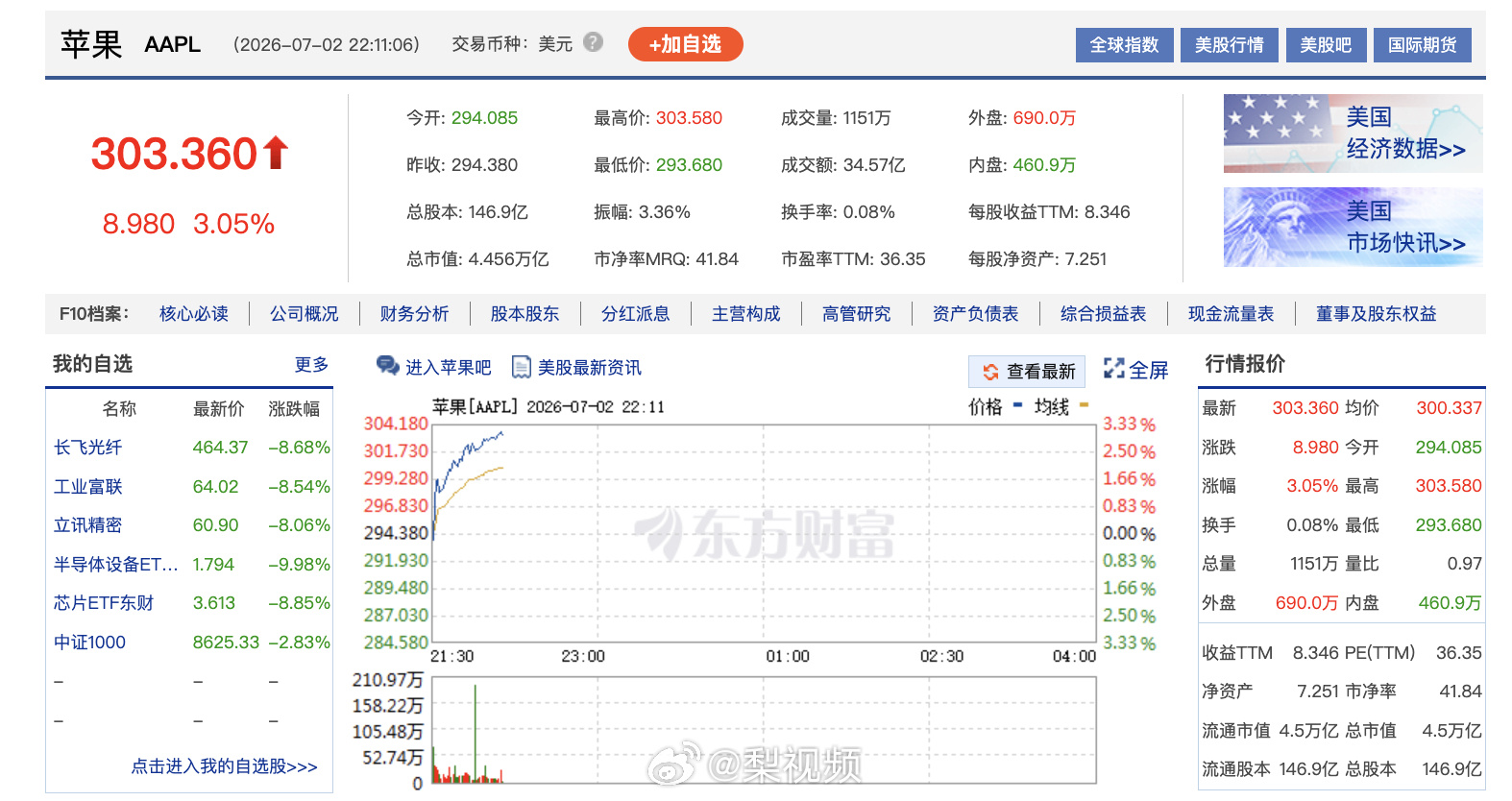Click 中证1000 change -2.83%
Image resolution: width=1512 pixels, height=801 pixels.
[299, 643]
